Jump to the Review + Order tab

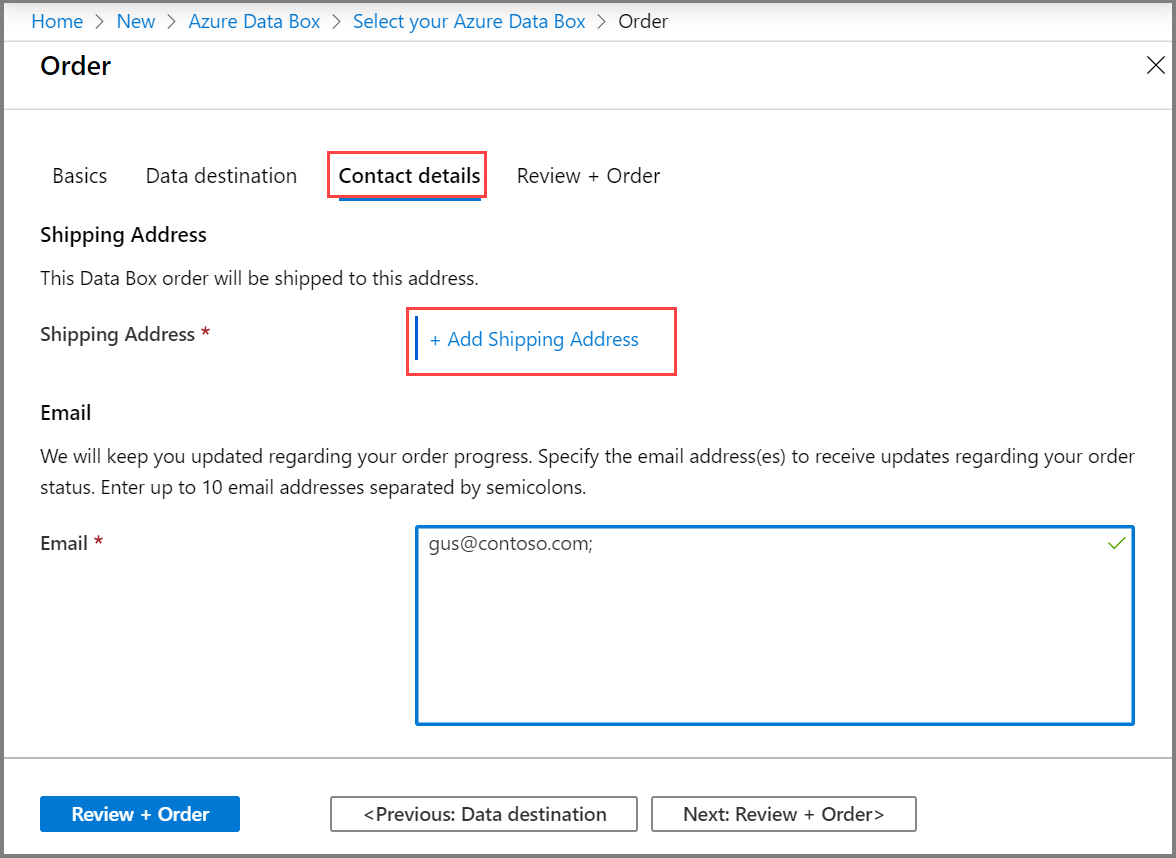point(588,176)
